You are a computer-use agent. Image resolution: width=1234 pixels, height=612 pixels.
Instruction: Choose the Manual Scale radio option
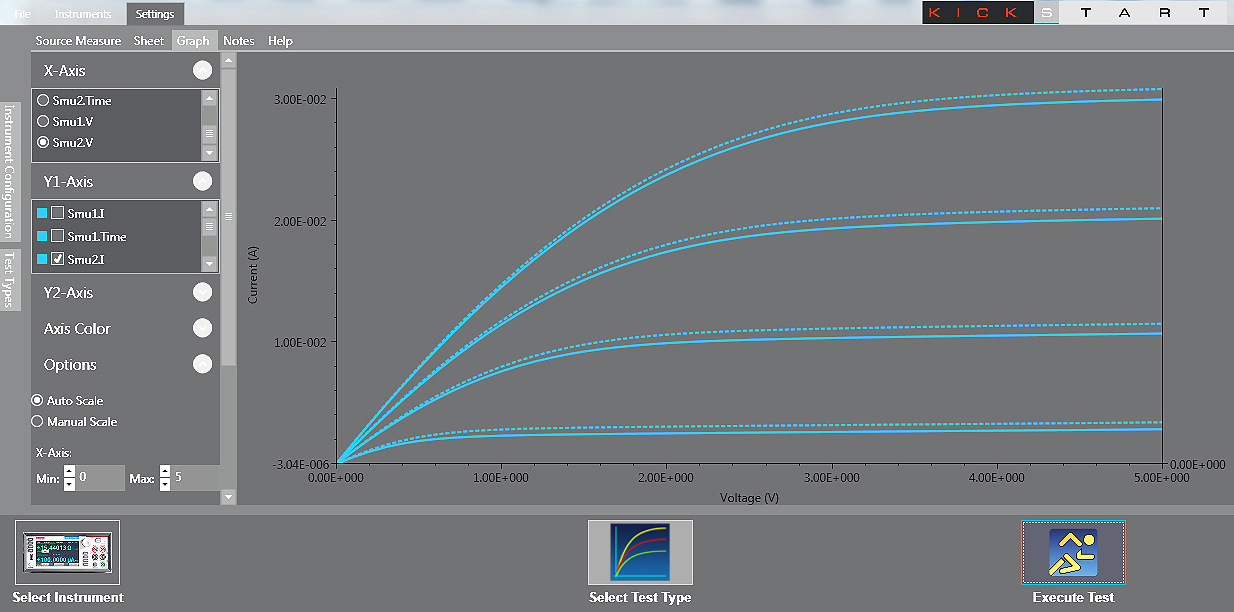pos(38,422)
